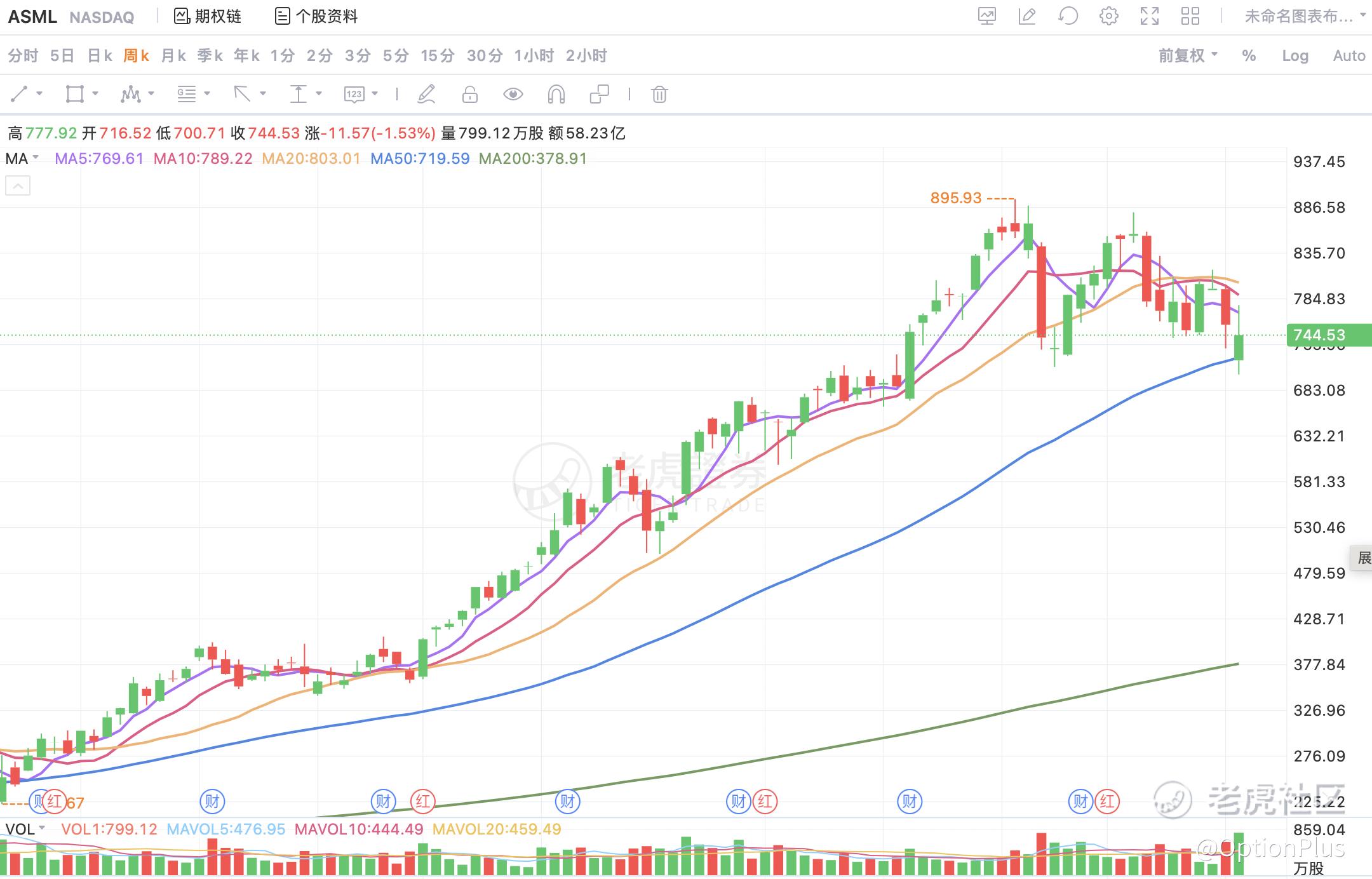Select the 周k weekly candle tab
1372x879 pixels.
click(136, 56)
